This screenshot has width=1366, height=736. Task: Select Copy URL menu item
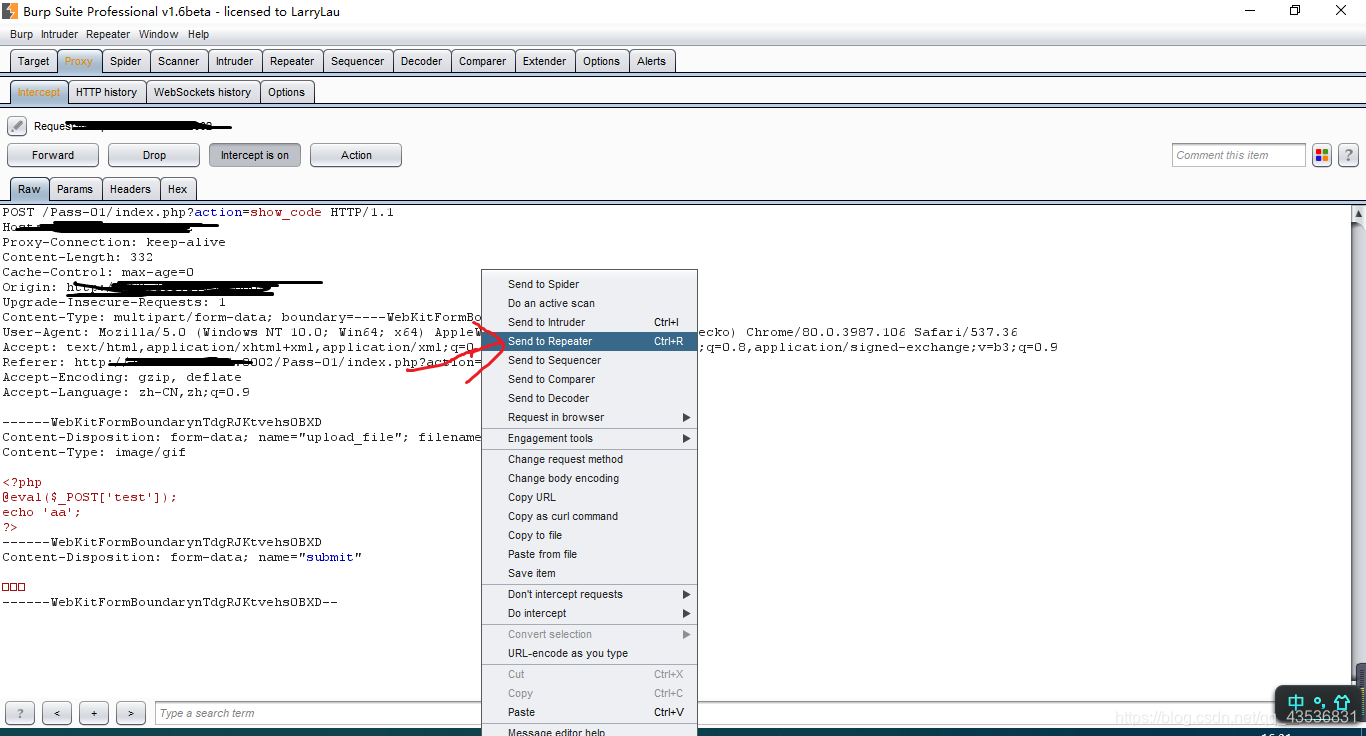click(589, 497)
